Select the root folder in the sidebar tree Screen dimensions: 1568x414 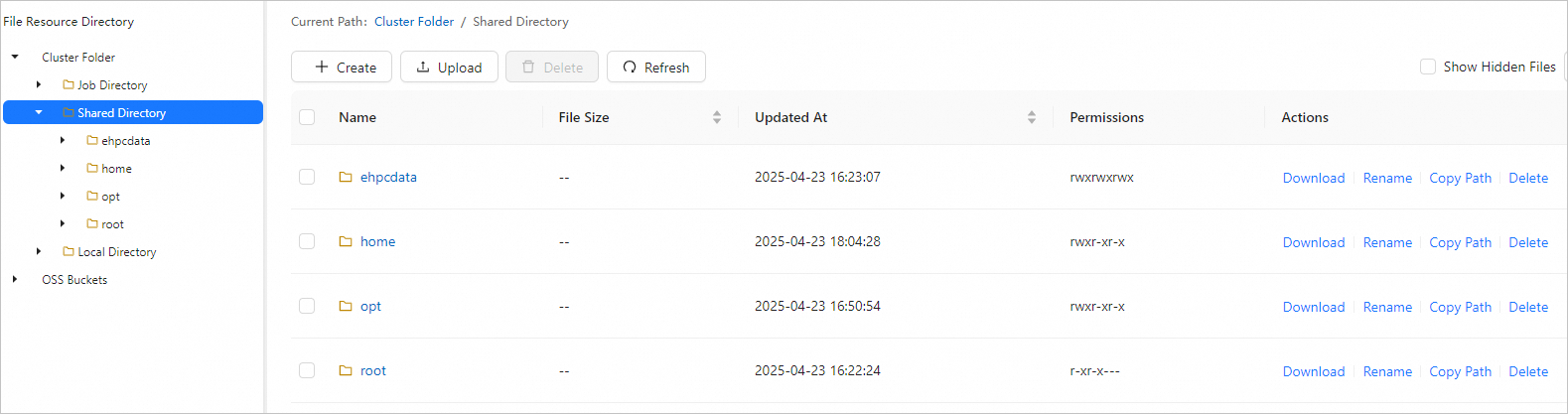click(x=112, y=224)
